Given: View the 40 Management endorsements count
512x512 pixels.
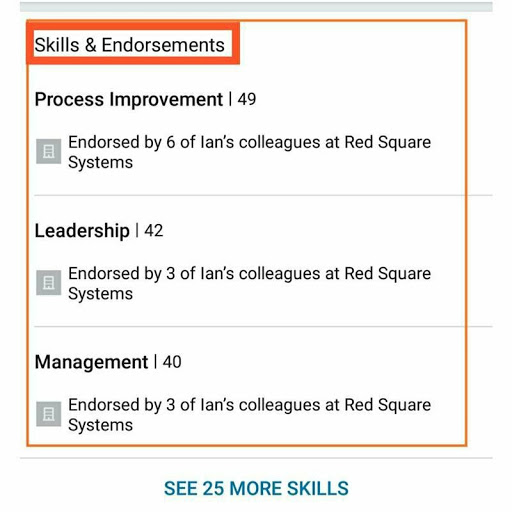Looking at the screenshot, I should [x=172, y=362].
